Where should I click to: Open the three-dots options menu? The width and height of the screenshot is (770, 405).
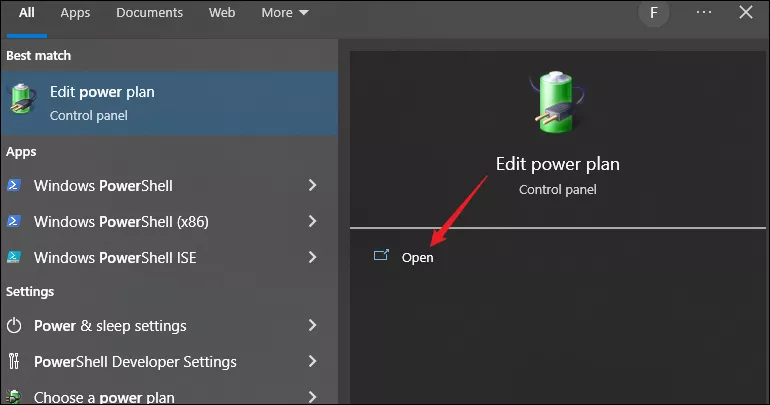point(704,12)
